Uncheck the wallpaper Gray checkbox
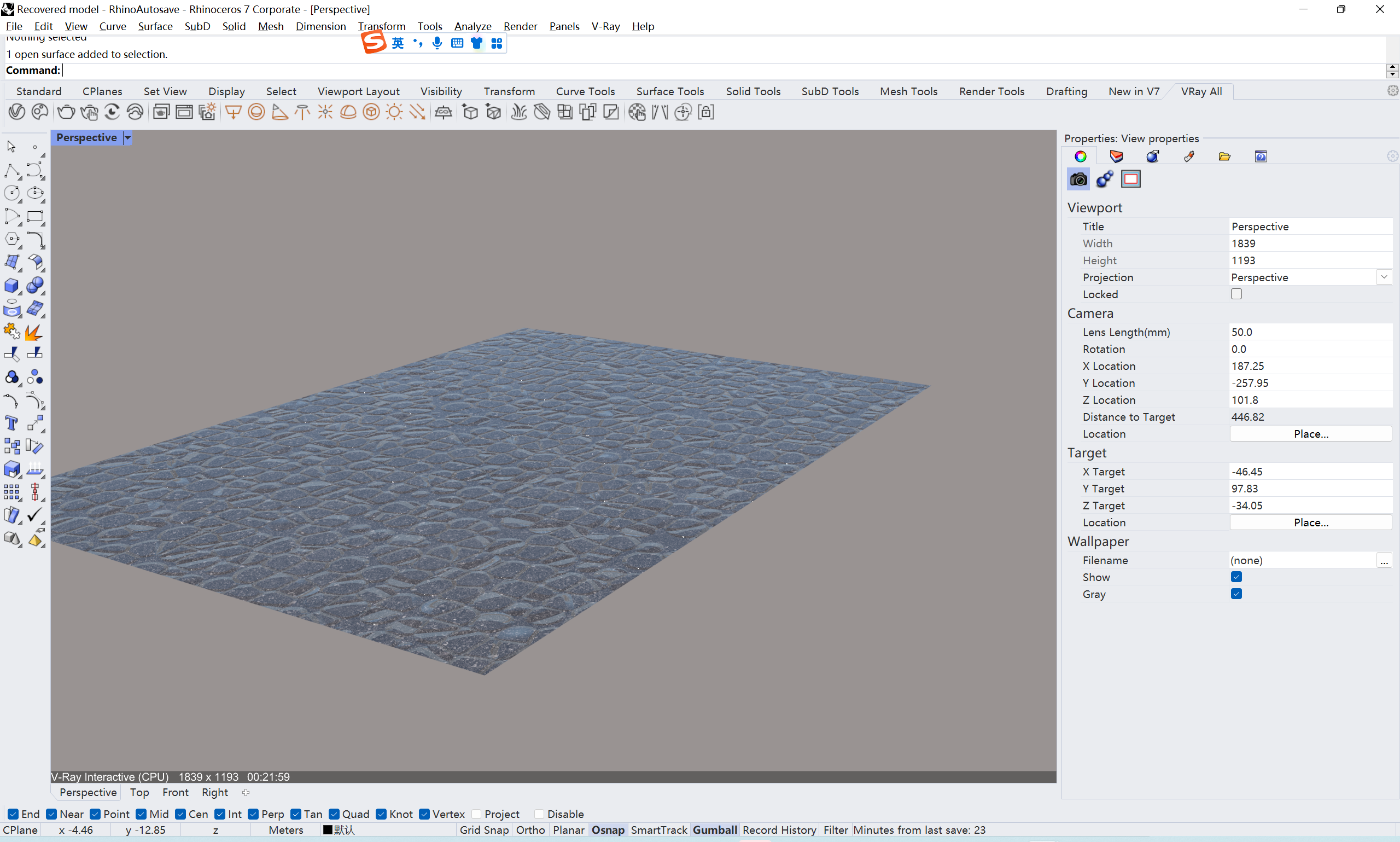This screenshot has width=1400, height=842. click(x=1236, y=594)
